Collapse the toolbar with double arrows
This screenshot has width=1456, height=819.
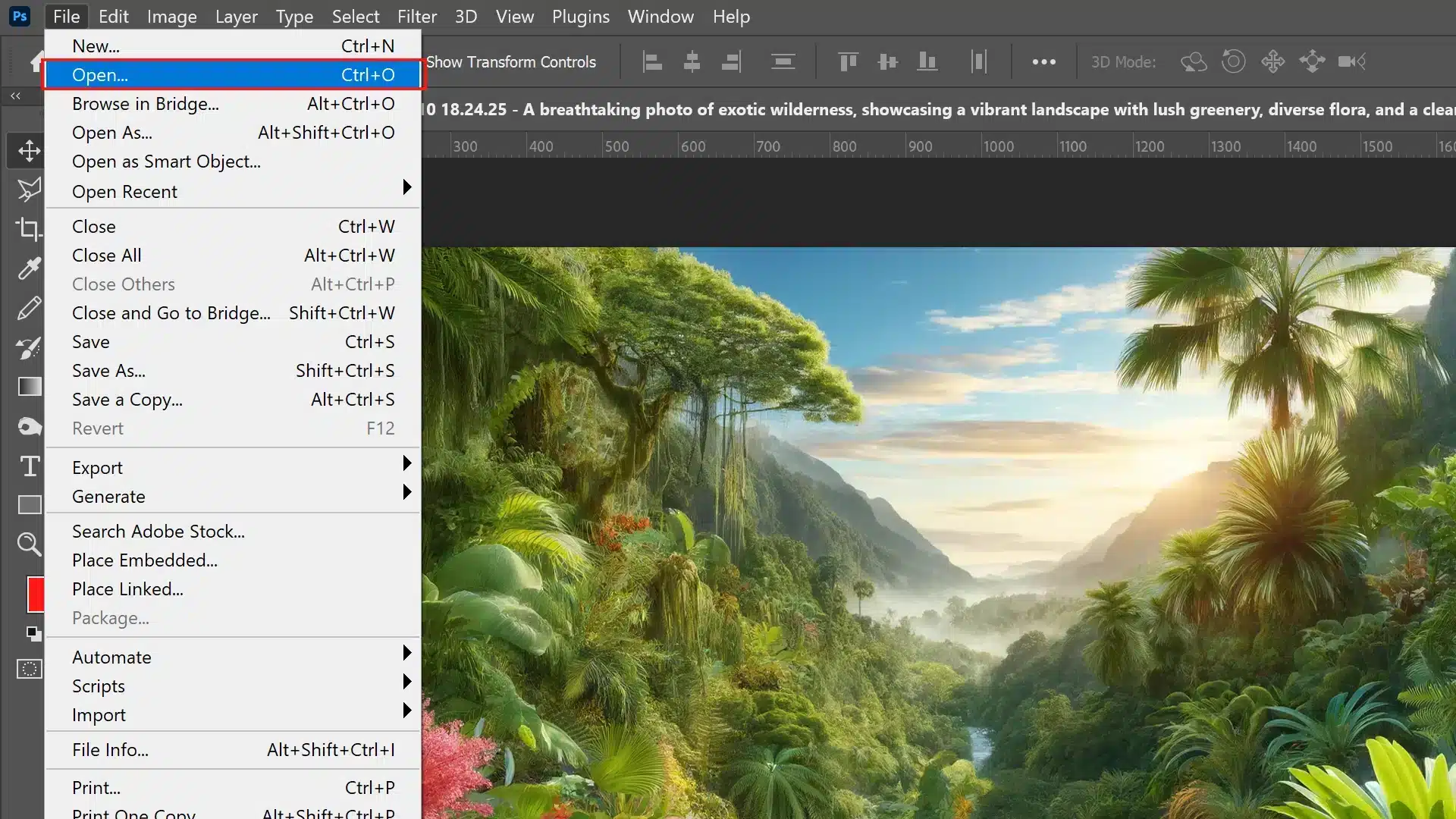click(x=15, y=96)
